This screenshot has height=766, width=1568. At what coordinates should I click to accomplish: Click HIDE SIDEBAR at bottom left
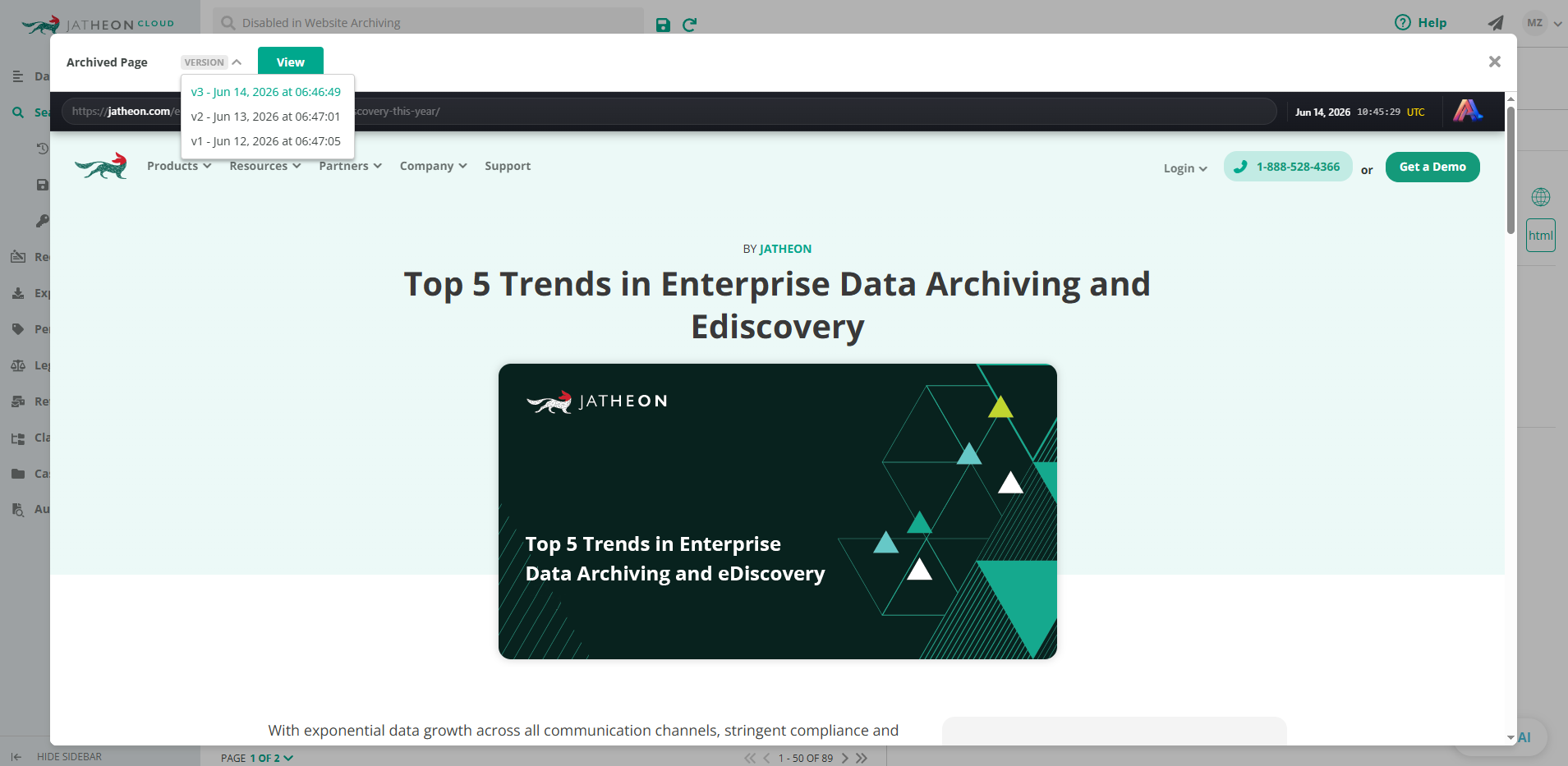[x=57, y=757]
